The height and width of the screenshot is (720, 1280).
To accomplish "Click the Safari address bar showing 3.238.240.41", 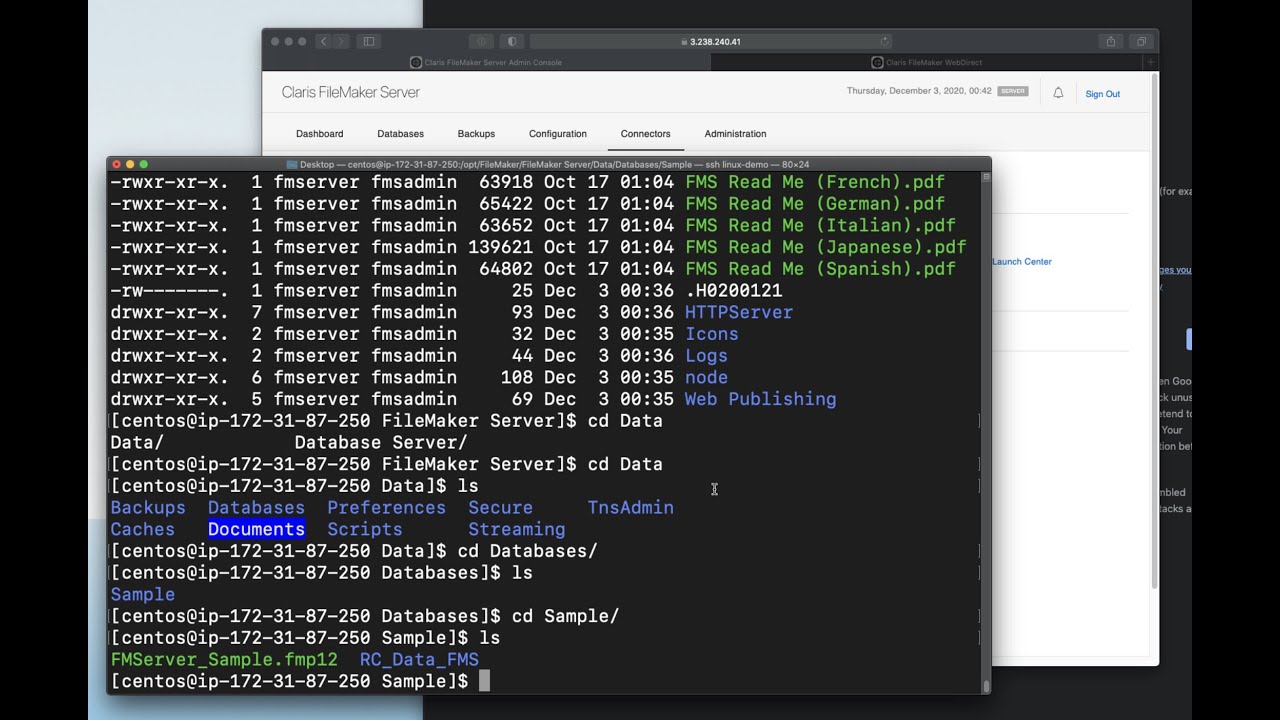I will [x=710, y=42].
